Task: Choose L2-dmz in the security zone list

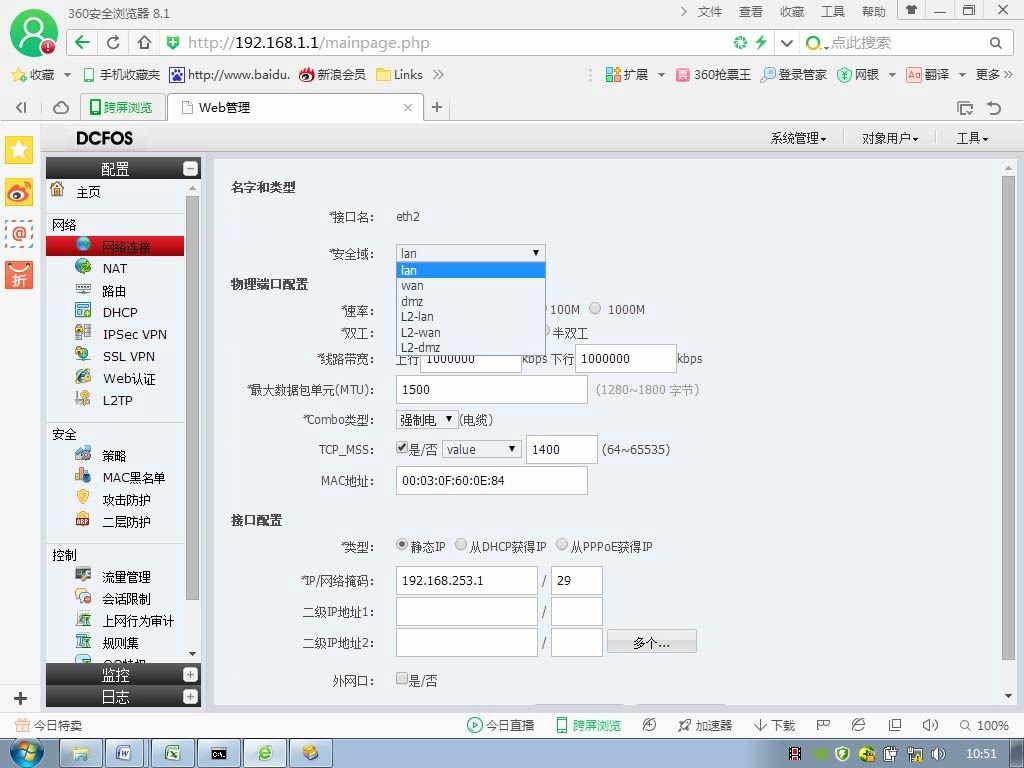Action: click(x=471, y=347)
